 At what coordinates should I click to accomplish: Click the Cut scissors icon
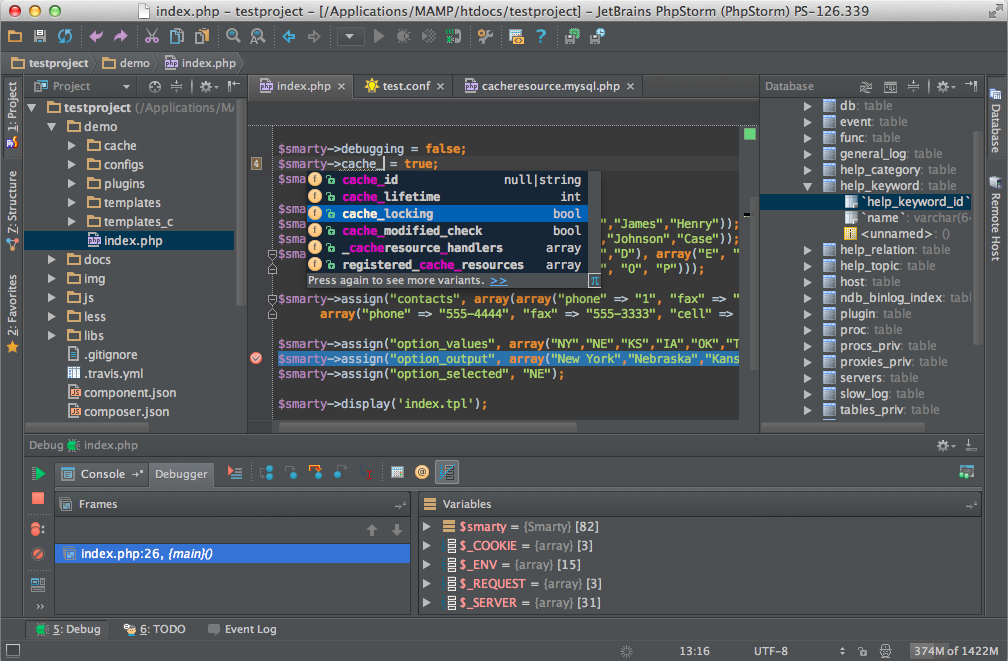[151, 37]
